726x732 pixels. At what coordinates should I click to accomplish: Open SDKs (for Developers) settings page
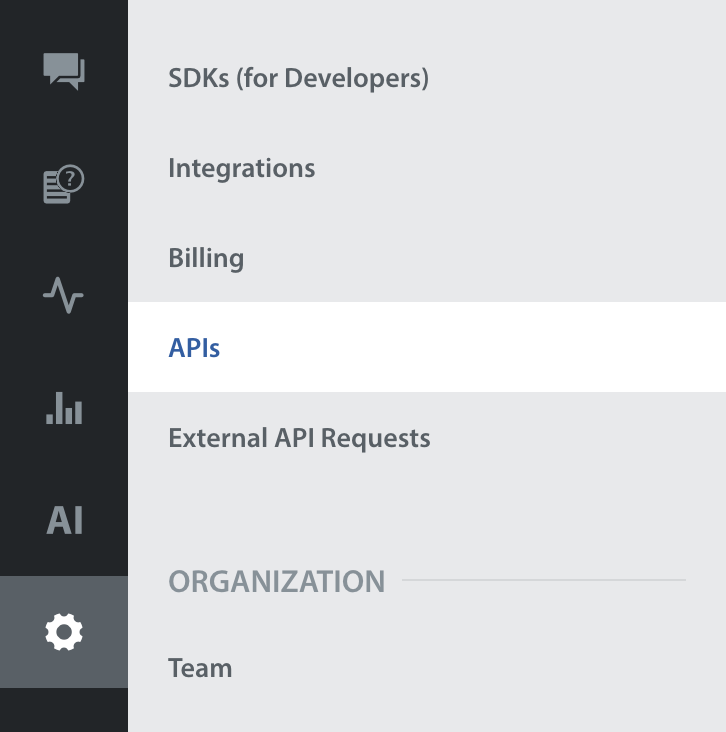(298, 77)
